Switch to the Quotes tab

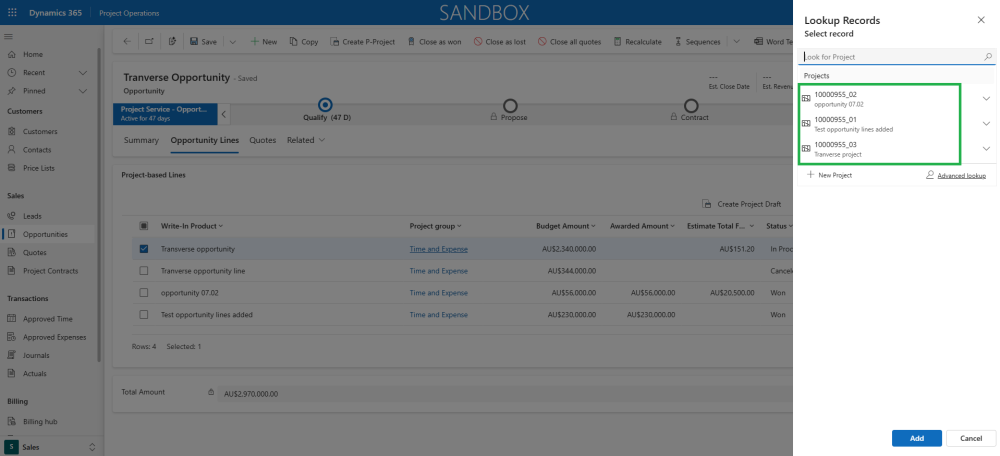click(x=263, y=140)
